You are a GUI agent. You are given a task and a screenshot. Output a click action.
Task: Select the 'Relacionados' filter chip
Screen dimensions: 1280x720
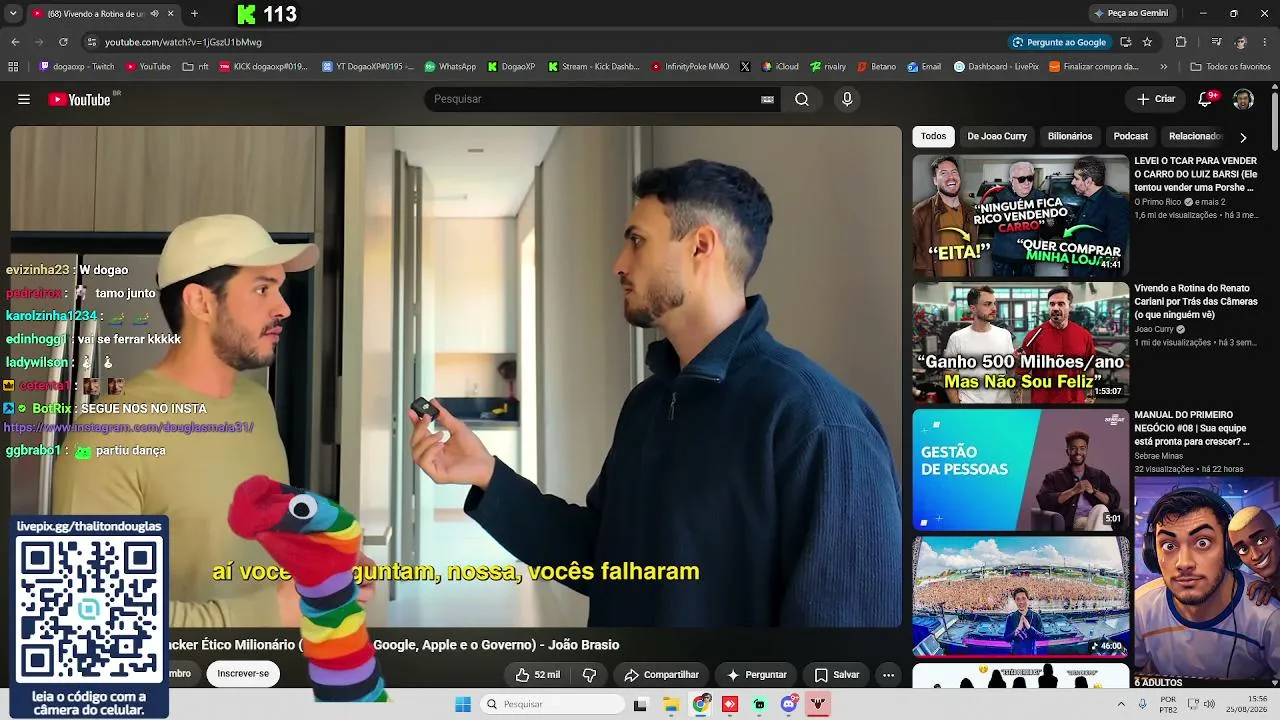click(1194, 136)
